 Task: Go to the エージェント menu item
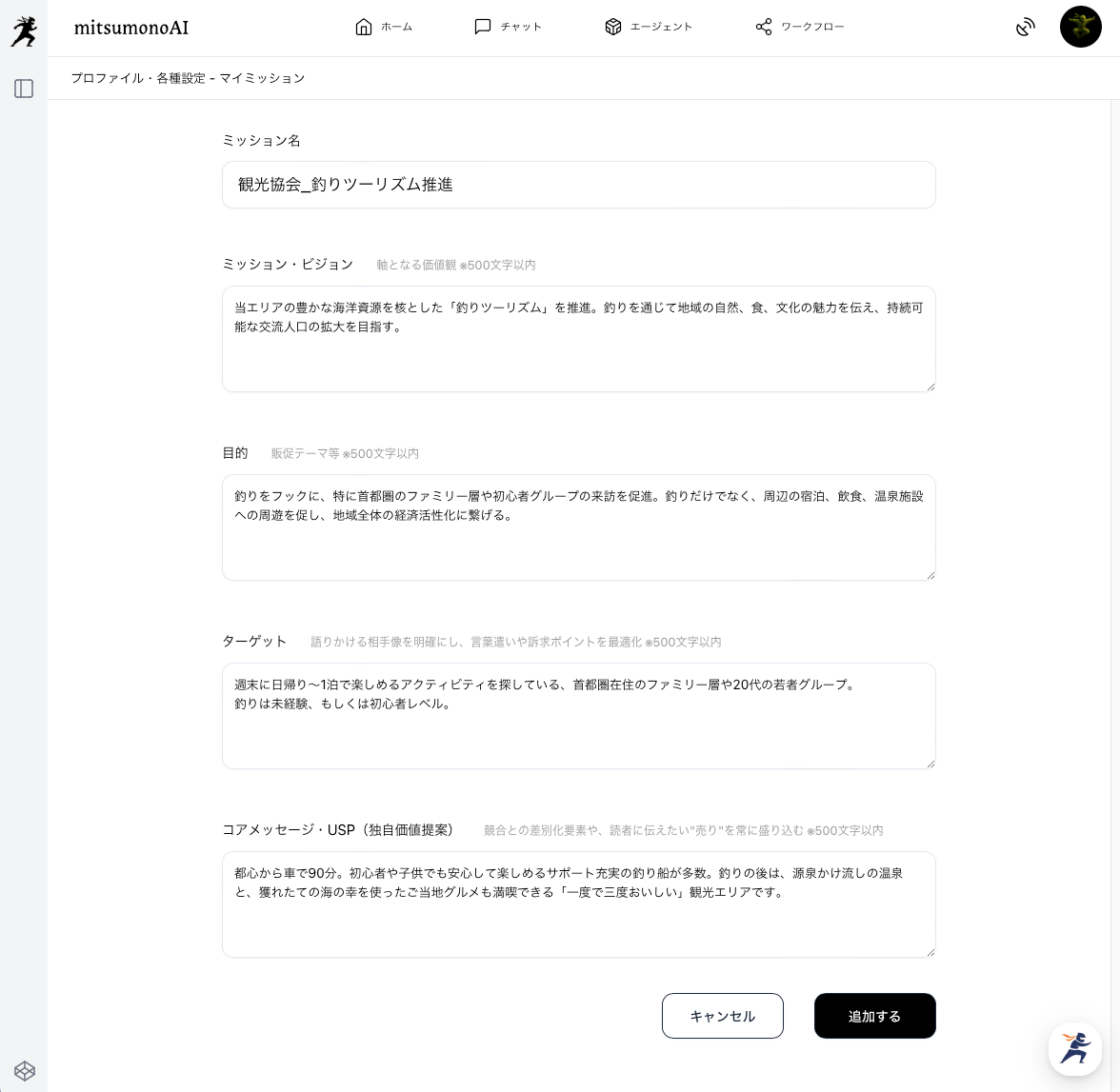(x=661, y=27)
